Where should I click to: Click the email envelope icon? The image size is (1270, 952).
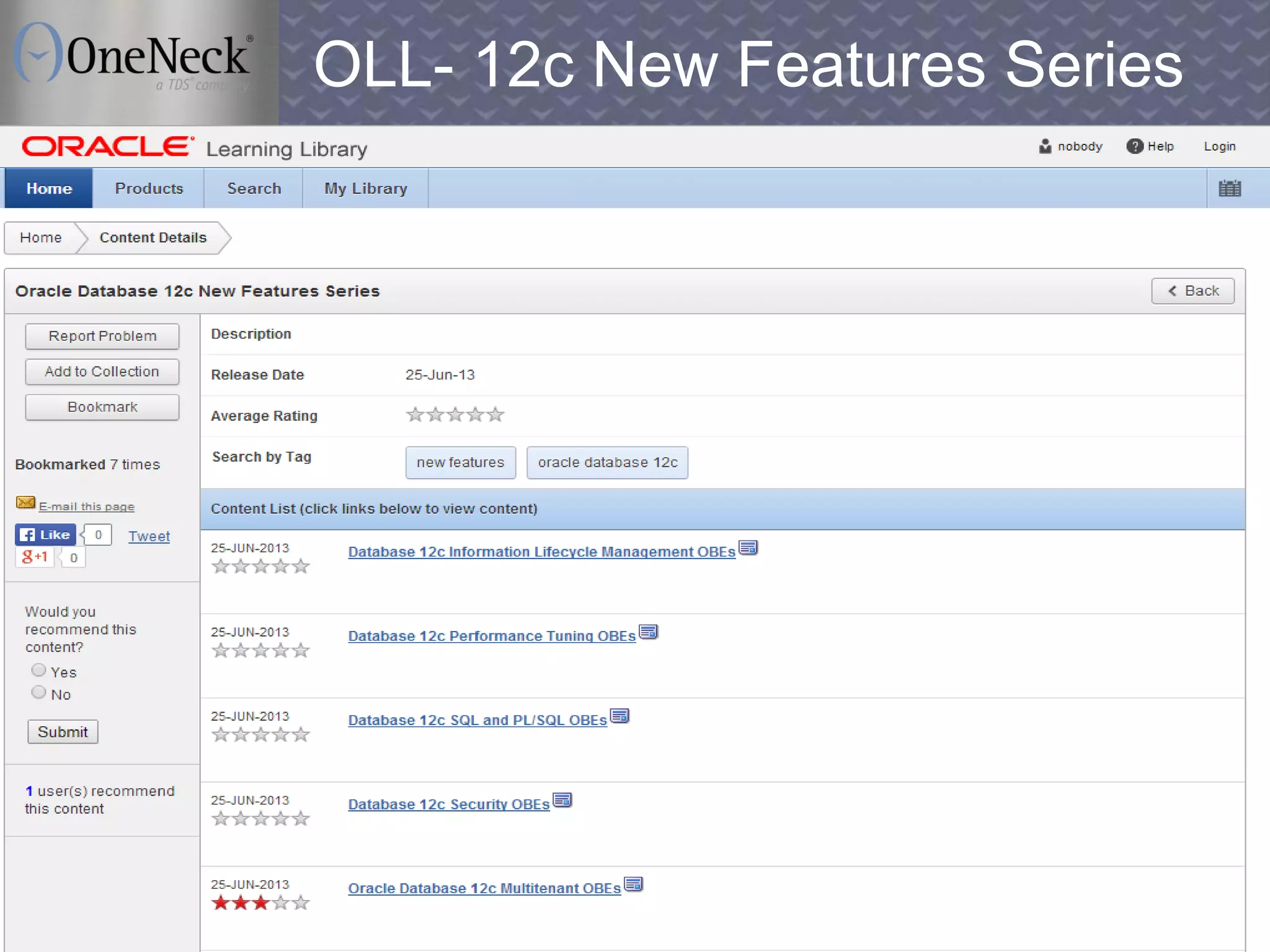25,503
